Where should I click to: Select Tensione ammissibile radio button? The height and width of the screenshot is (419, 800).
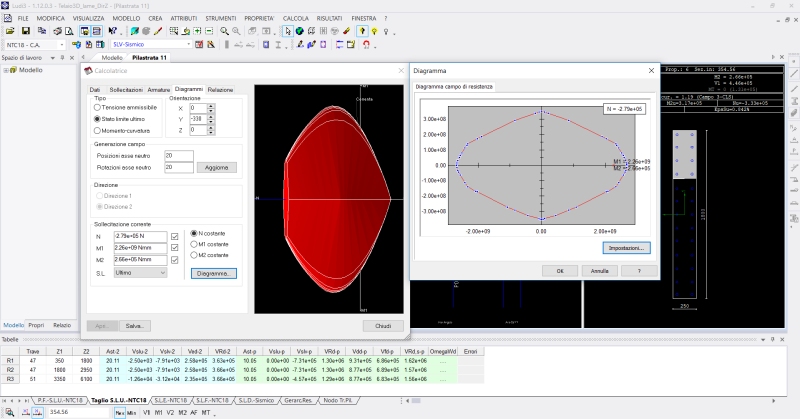click(x=97, y=107)
